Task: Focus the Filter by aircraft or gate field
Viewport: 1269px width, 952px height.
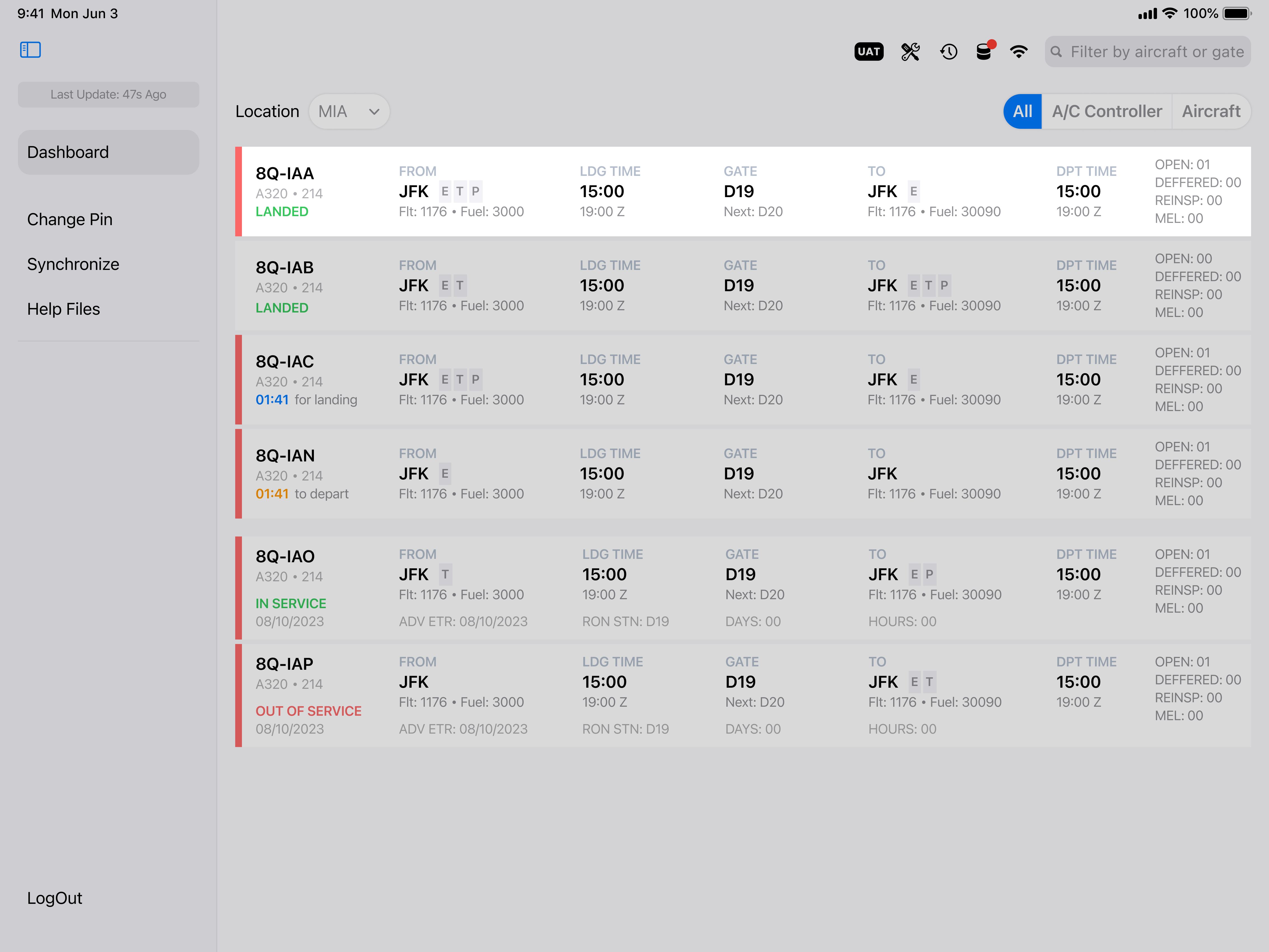Action: (1156, 52)
